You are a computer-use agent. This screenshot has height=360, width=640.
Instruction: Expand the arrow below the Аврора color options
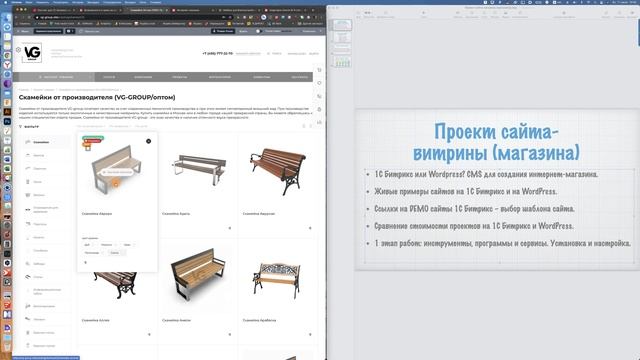[85, 262]
